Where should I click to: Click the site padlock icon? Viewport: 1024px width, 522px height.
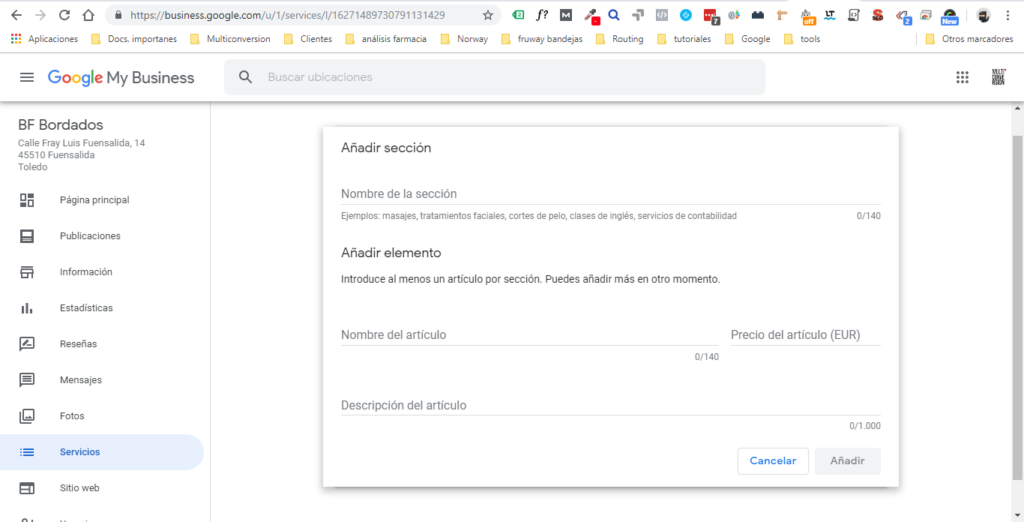(118, 15)
